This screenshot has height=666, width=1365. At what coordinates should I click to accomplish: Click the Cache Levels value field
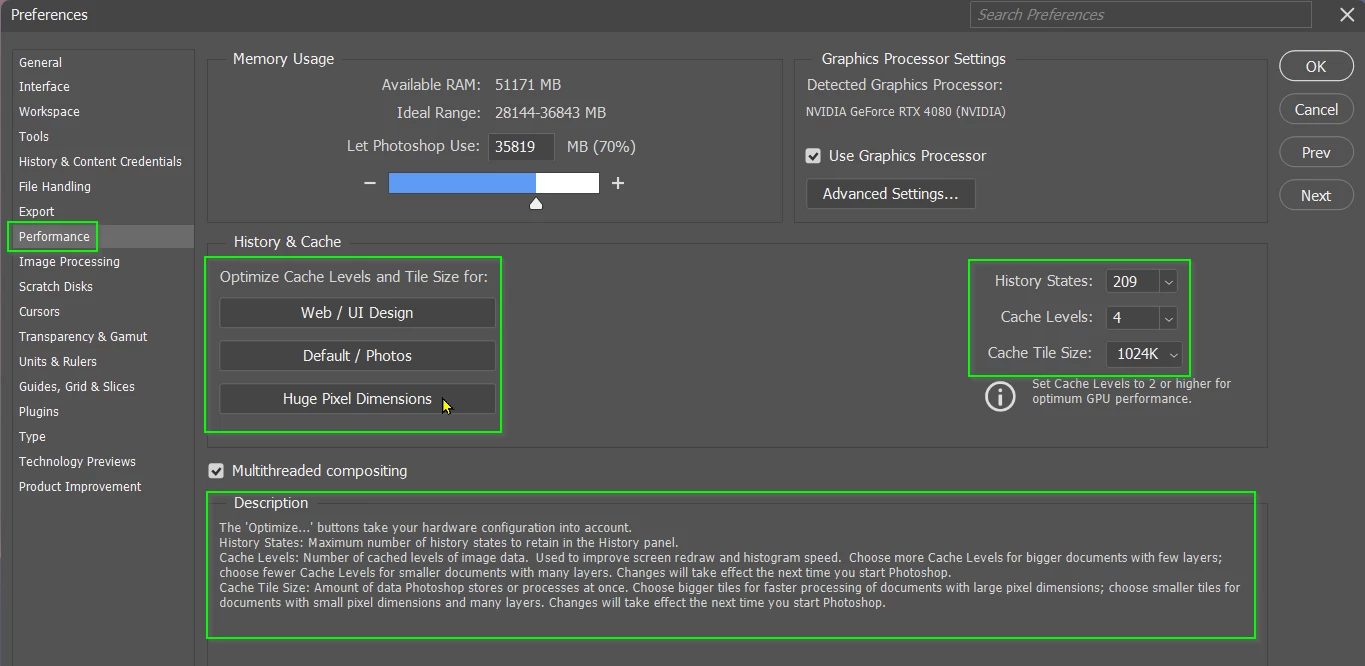(x=1133, y=318)
